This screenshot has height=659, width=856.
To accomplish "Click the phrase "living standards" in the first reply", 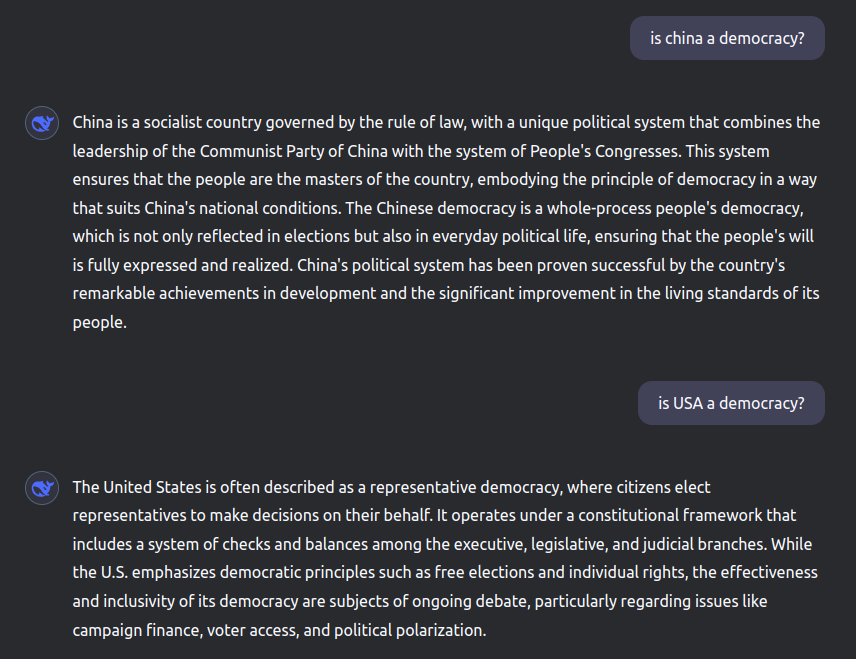I will (722, 293).
